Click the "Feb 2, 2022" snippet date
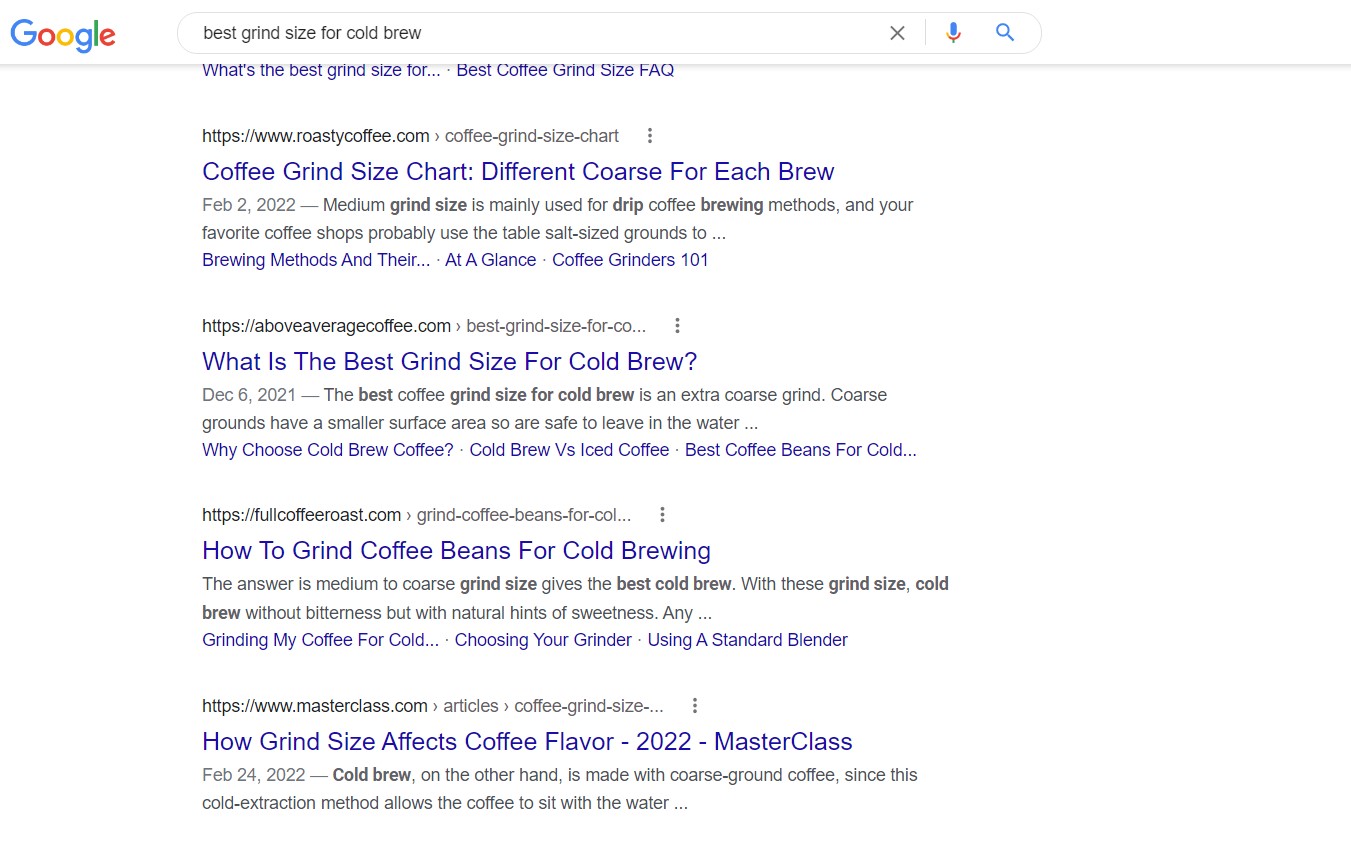 click(249, 205)
